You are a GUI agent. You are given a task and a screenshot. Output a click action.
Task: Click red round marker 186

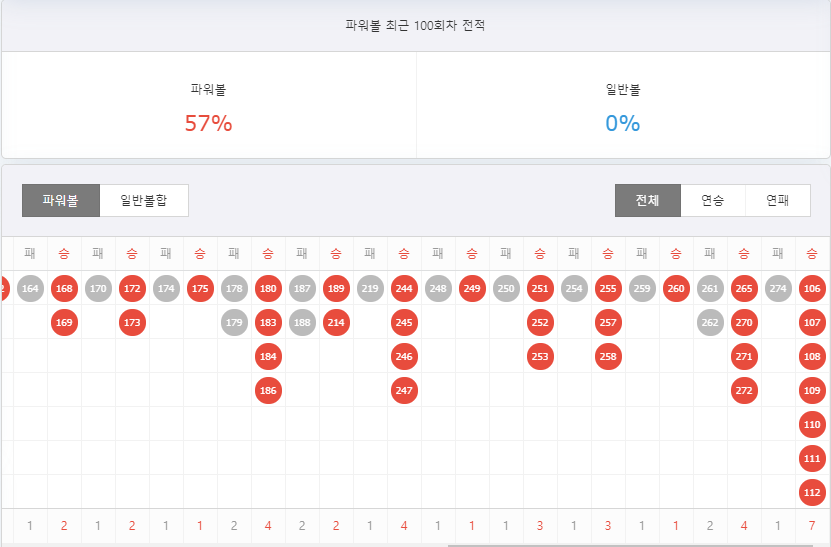tap(268, 391)
